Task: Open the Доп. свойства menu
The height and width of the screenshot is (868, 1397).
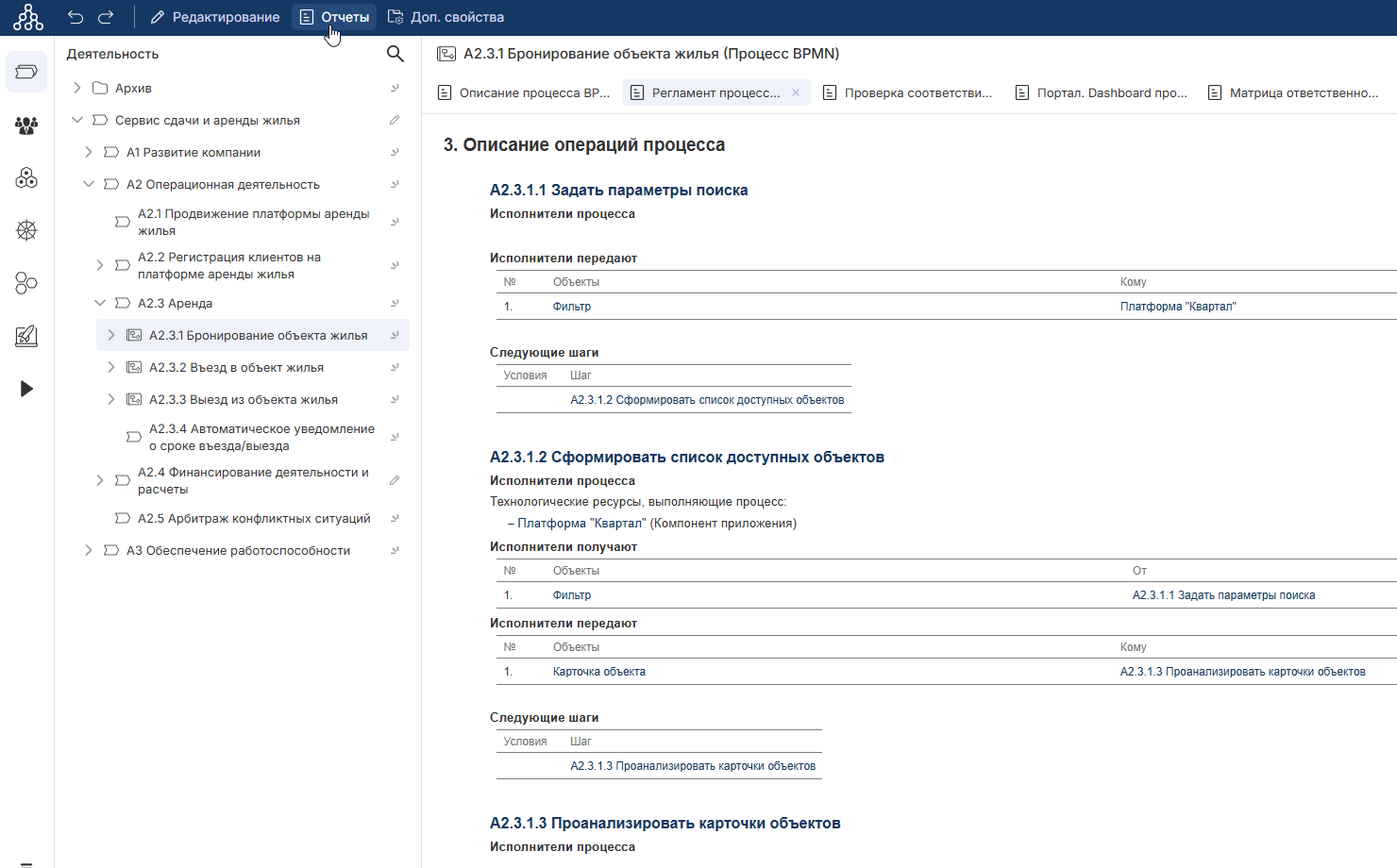Action: click(446, 17)
